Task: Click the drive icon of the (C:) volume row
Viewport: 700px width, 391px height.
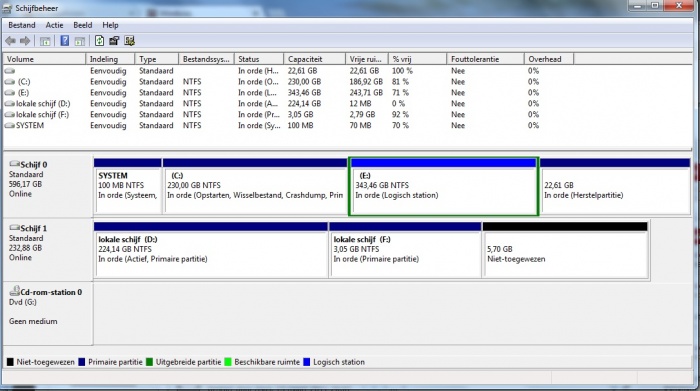Action: (9, 82)
